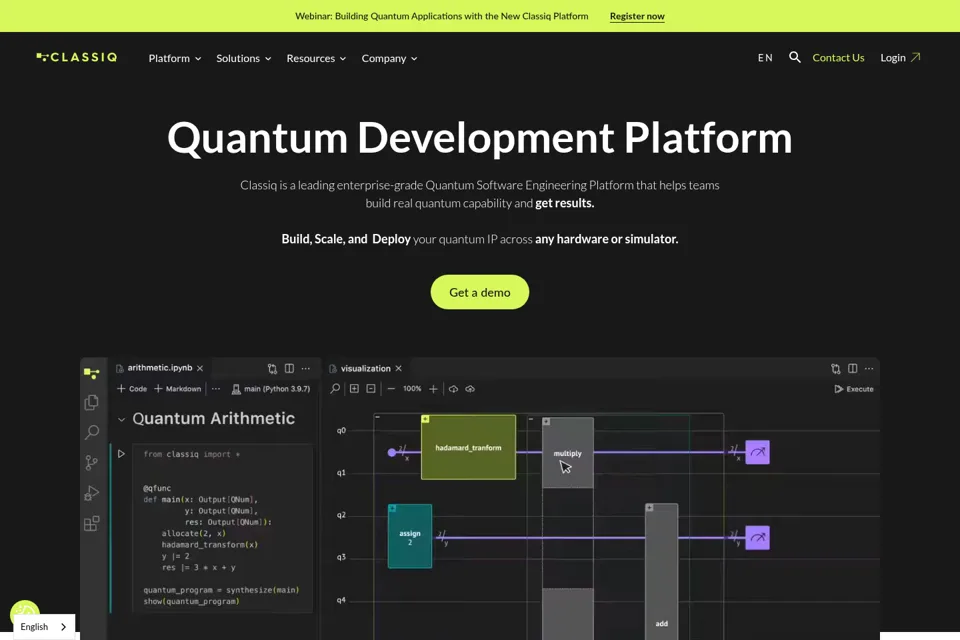Click split editor icon in visualization panel top right
Screen dimensions: 960x640
852,368
